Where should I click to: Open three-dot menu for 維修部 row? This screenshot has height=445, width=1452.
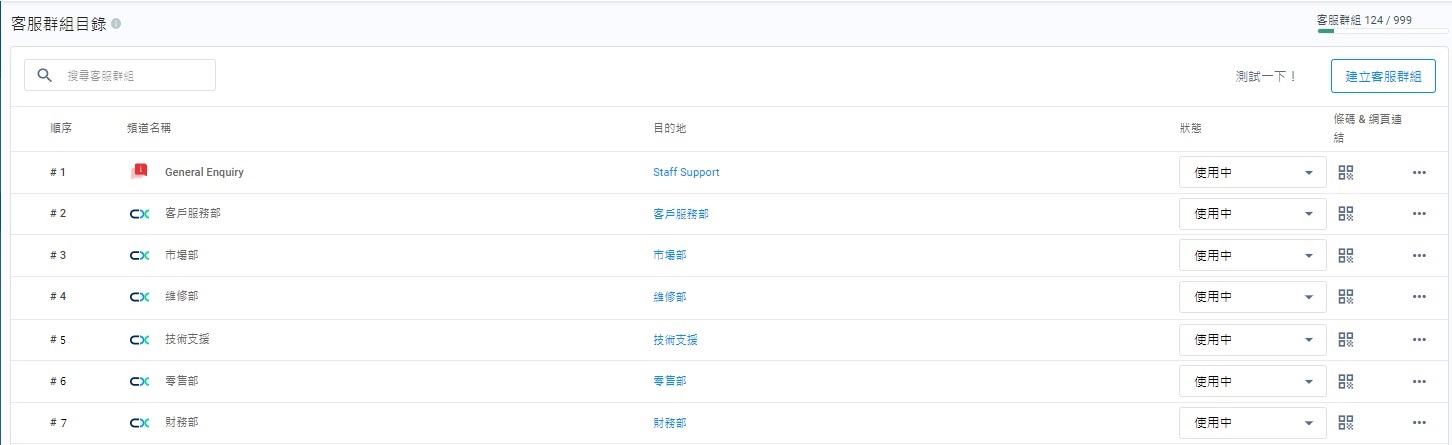(1419, 297)
